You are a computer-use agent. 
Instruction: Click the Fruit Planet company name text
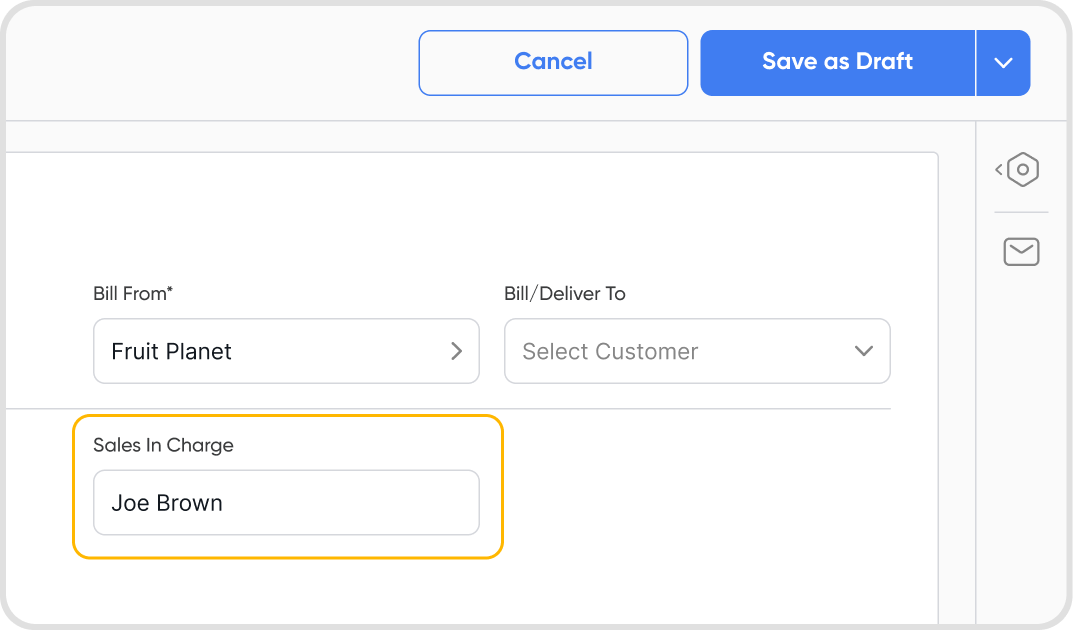(171, 352)
